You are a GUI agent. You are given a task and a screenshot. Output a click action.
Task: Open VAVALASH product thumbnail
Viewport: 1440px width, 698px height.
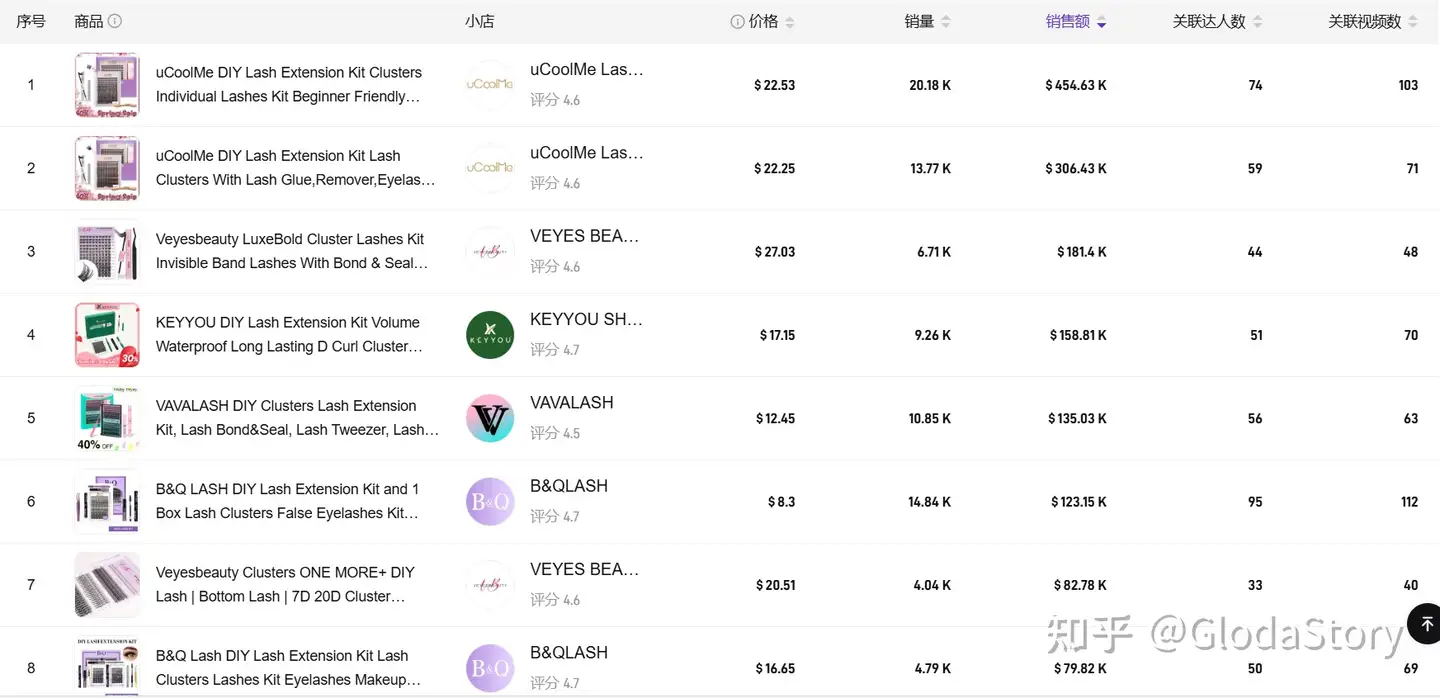click(107, 418)
